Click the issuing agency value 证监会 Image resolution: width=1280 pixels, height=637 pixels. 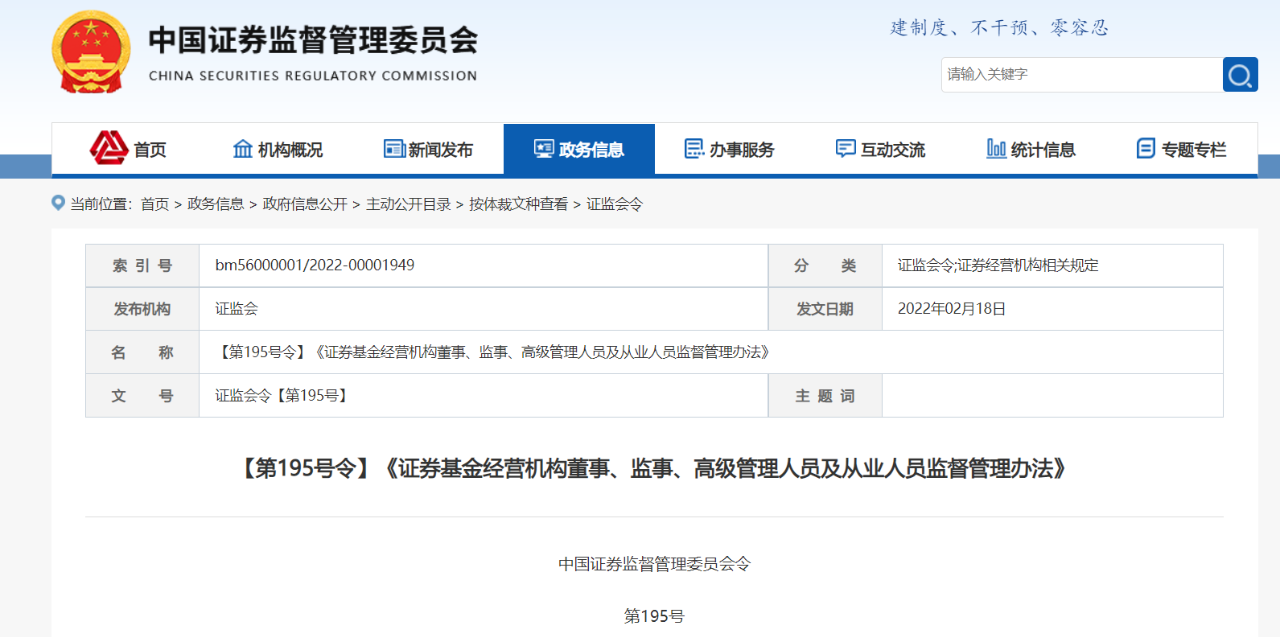[x=236, y=309]
